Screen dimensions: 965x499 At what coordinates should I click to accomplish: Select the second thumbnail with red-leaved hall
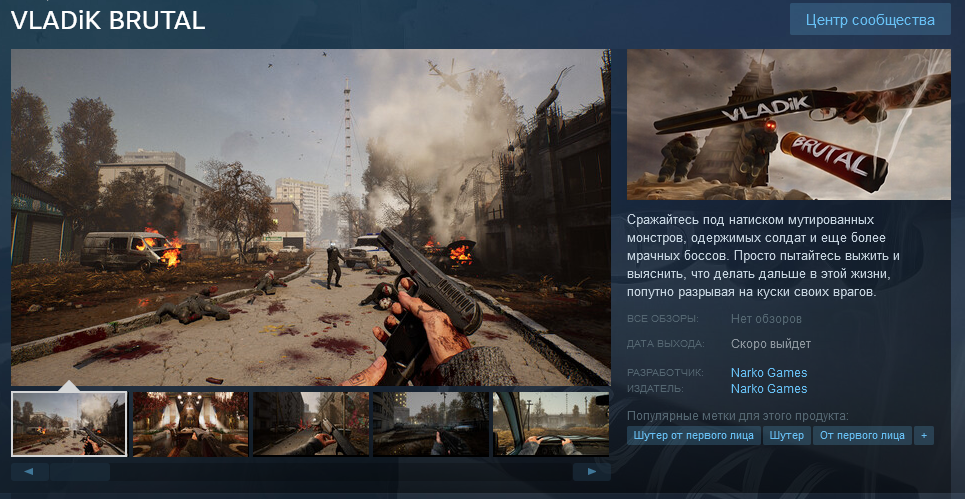[191, 424]
